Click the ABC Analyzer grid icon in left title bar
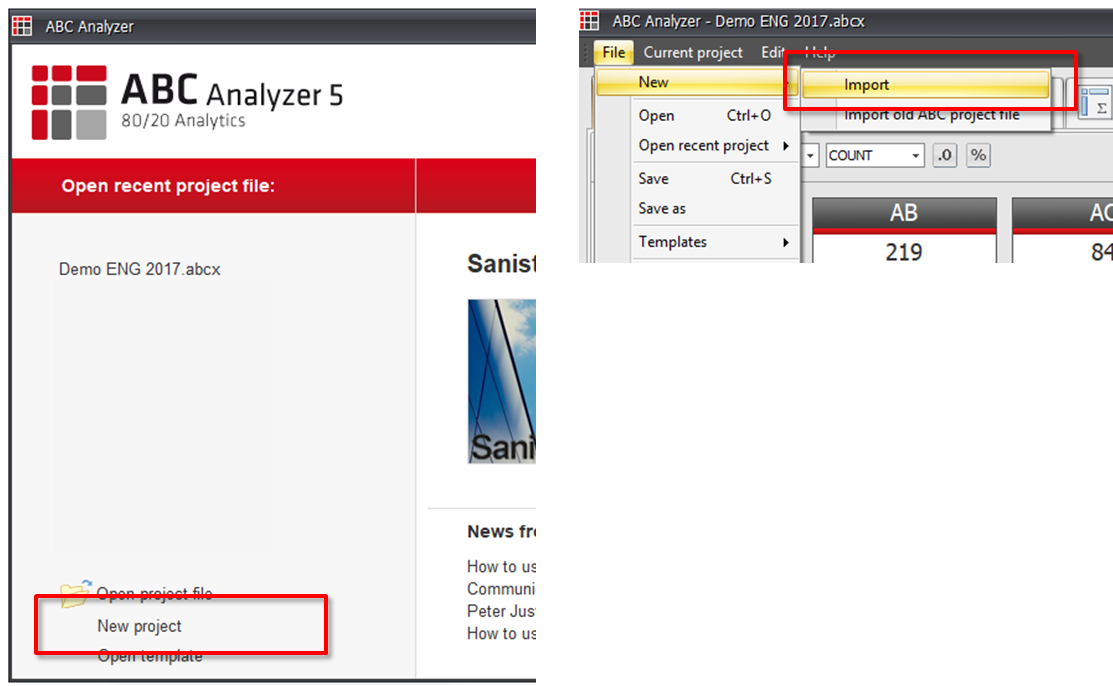 click(22, 26)
